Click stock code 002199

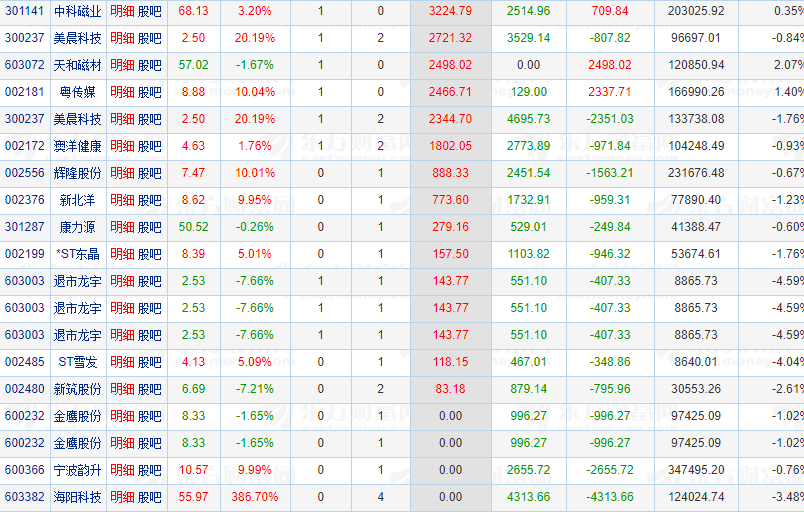point(25,254)
